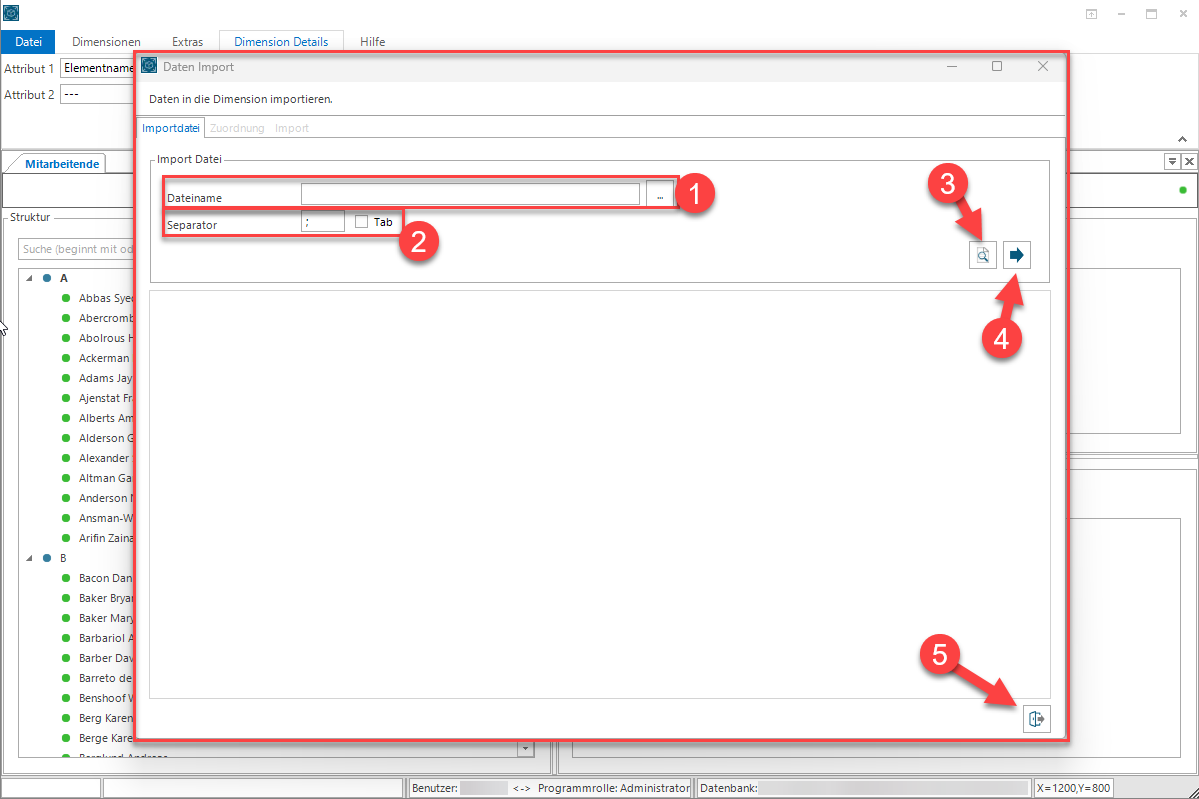Select Altman entry in the tree
This screenshot has height=799, width=1199.
click(106, 478)
